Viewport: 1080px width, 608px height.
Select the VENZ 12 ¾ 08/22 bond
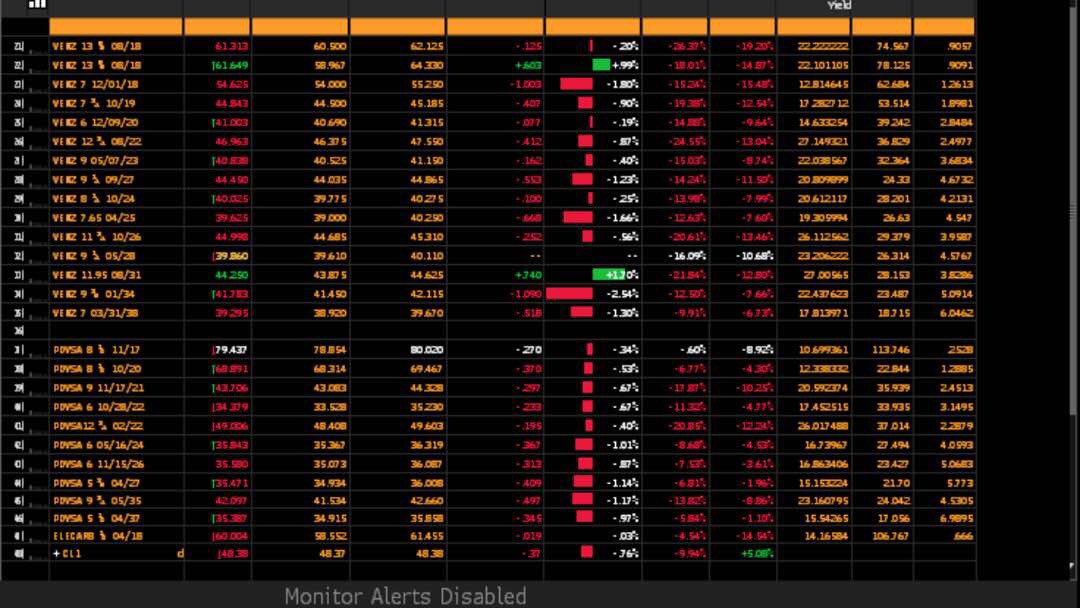96,142
